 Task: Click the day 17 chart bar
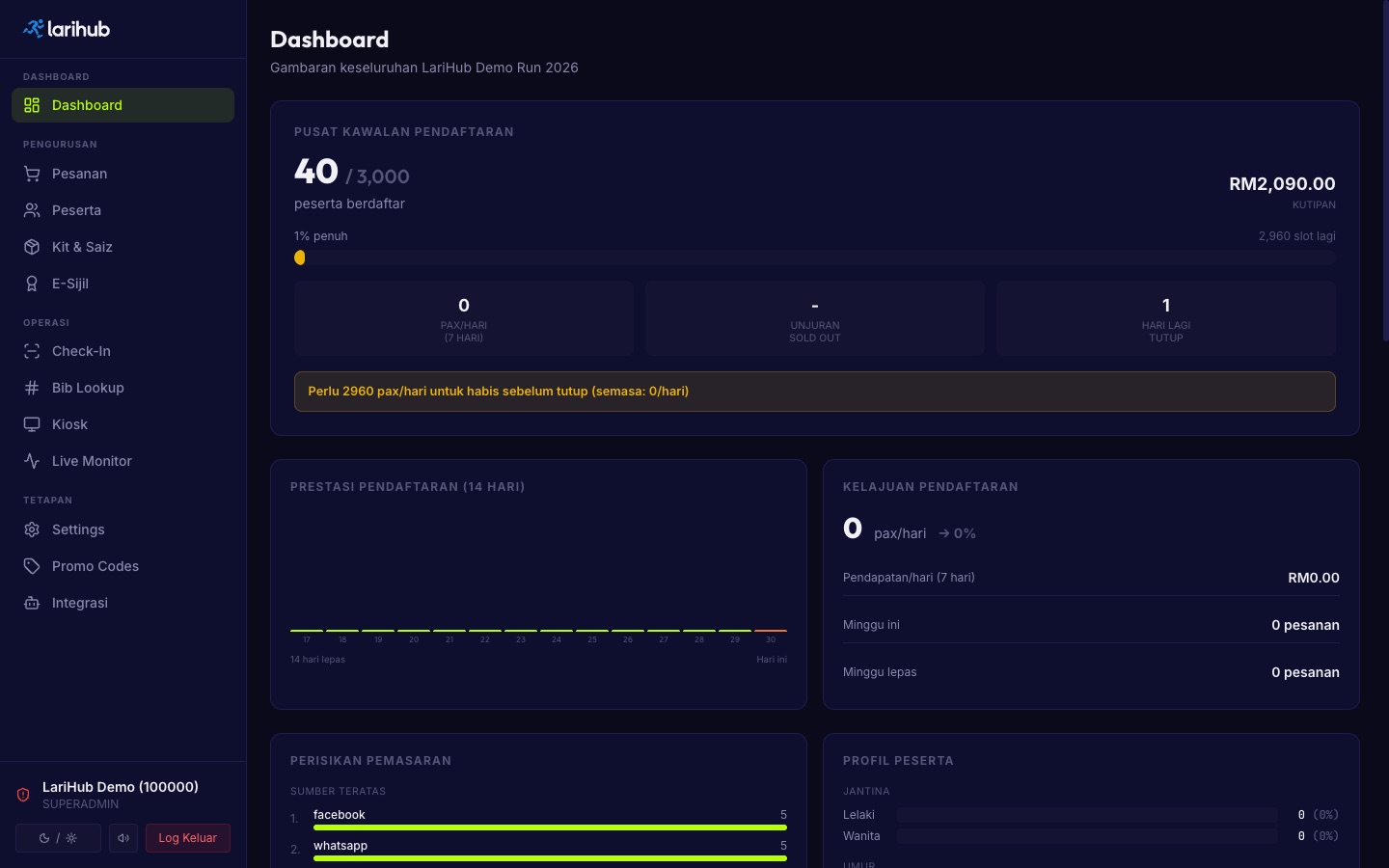pyautogui.click(x=307, y=631)
